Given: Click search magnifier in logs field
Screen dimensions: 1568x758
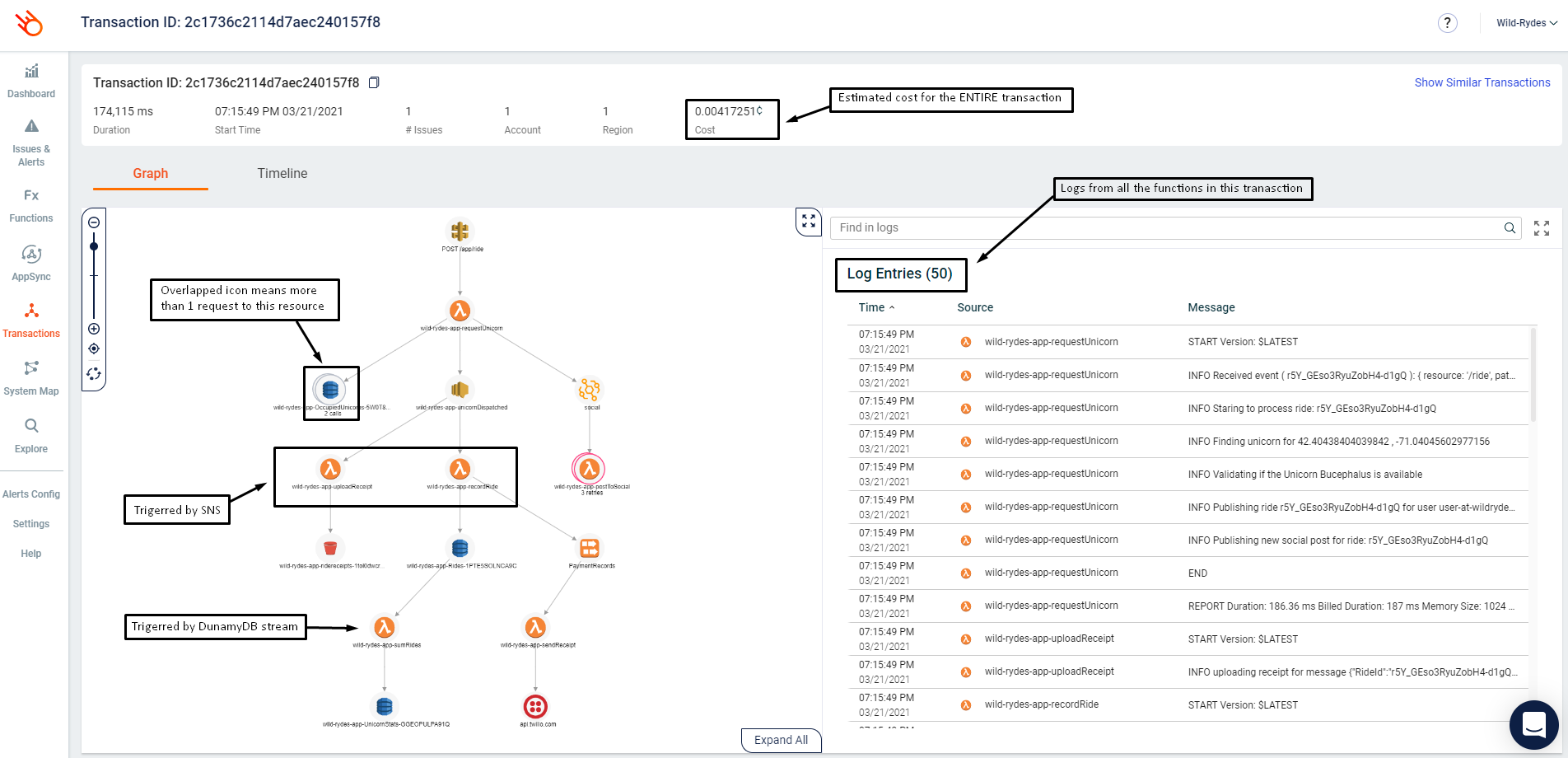Looking at the screenshot, I should 1510,228.
